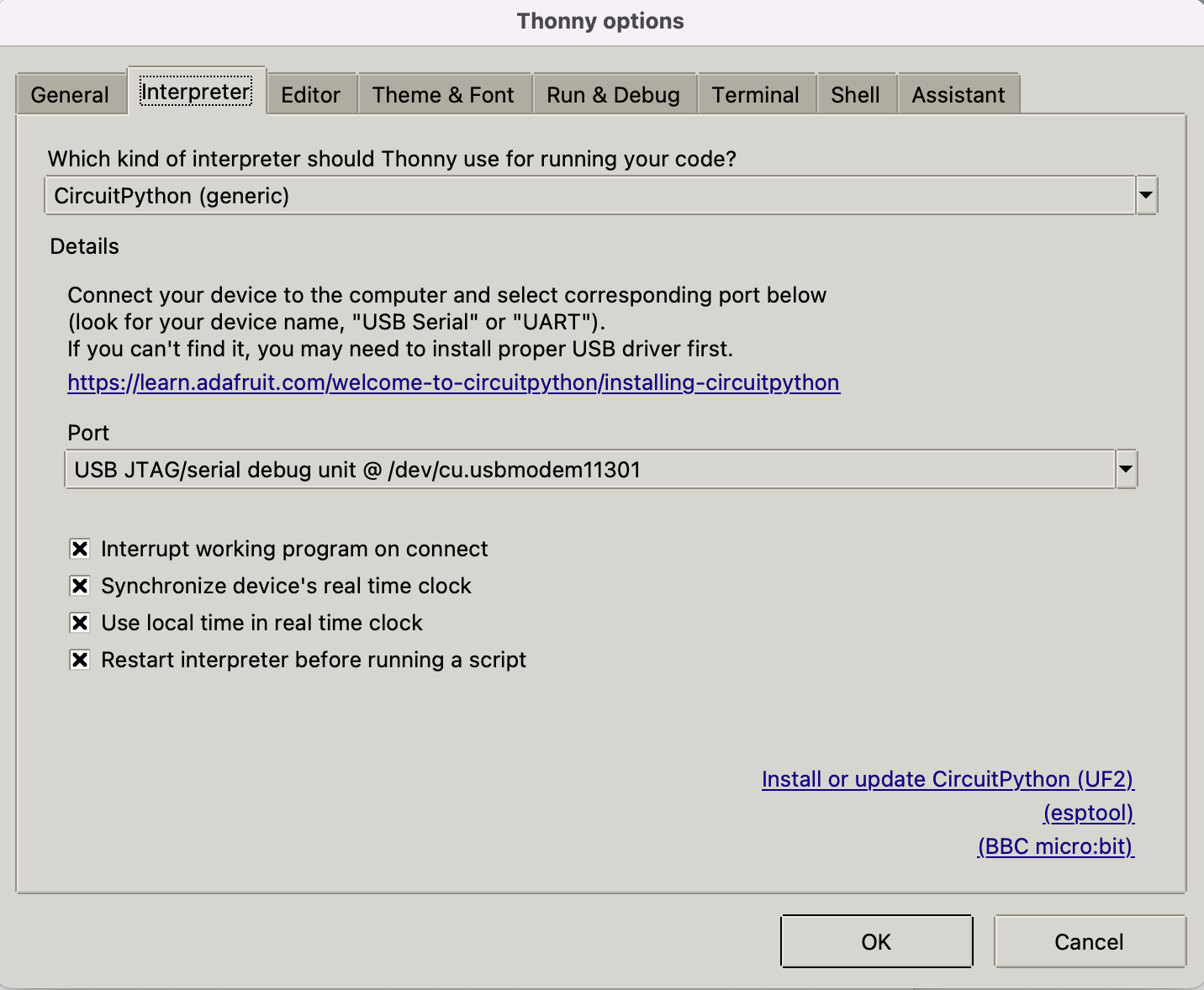Screen dimensions: 1204x990
Task: Switch to the Terminal tab
Action: 755,95
